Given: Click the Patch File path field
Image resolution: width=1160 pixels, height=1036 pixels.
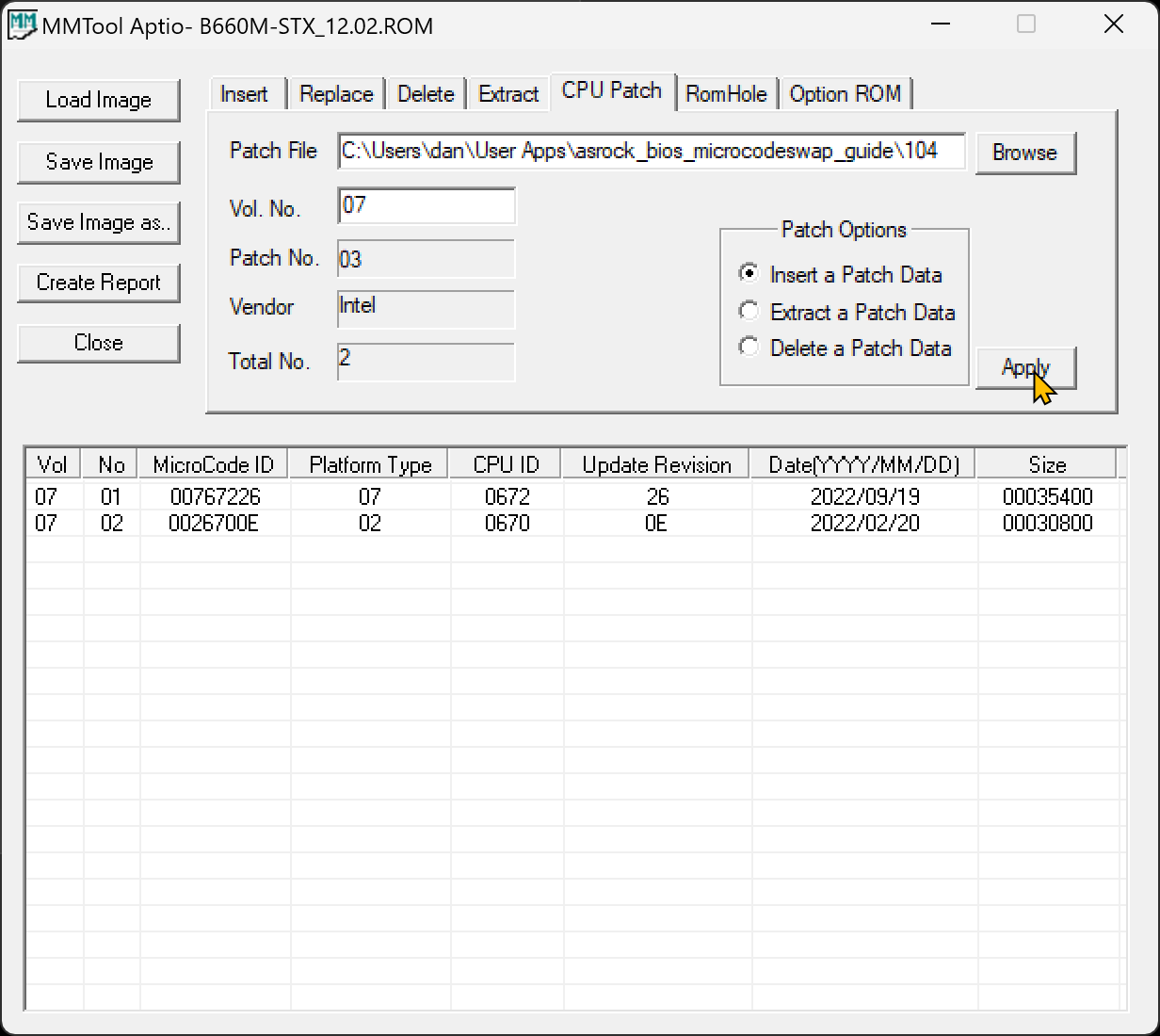Looking at the screenshot, I should tap(652, 152).
